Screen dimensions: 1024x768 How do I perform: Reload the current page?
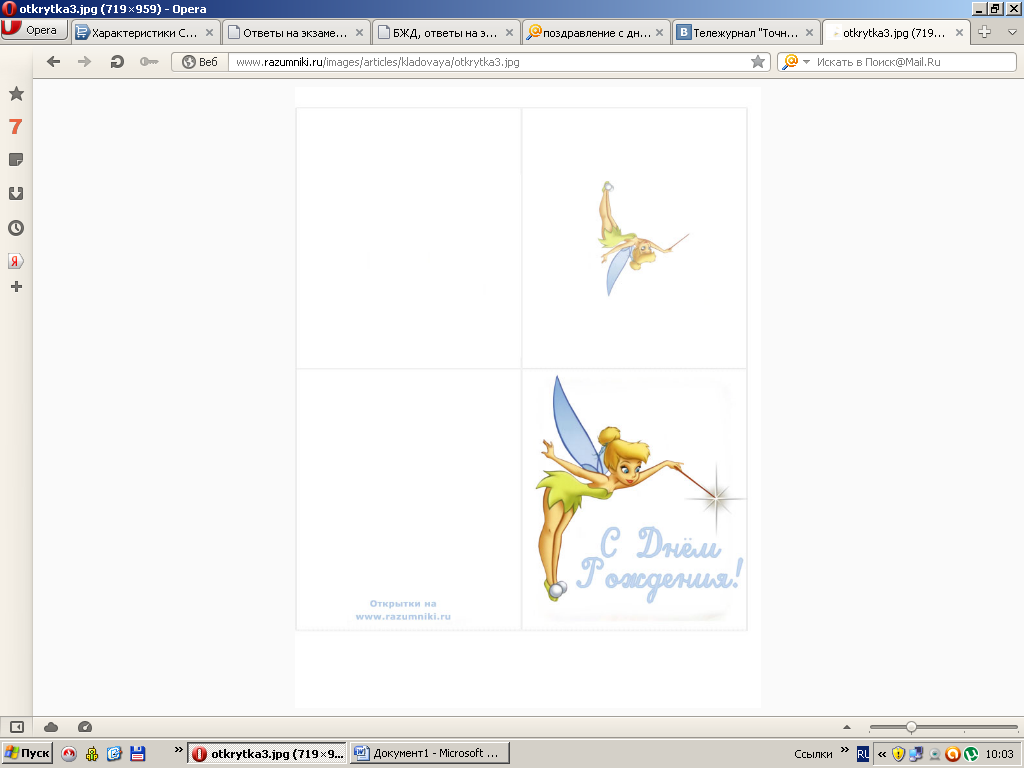click(x=117, y=62)
